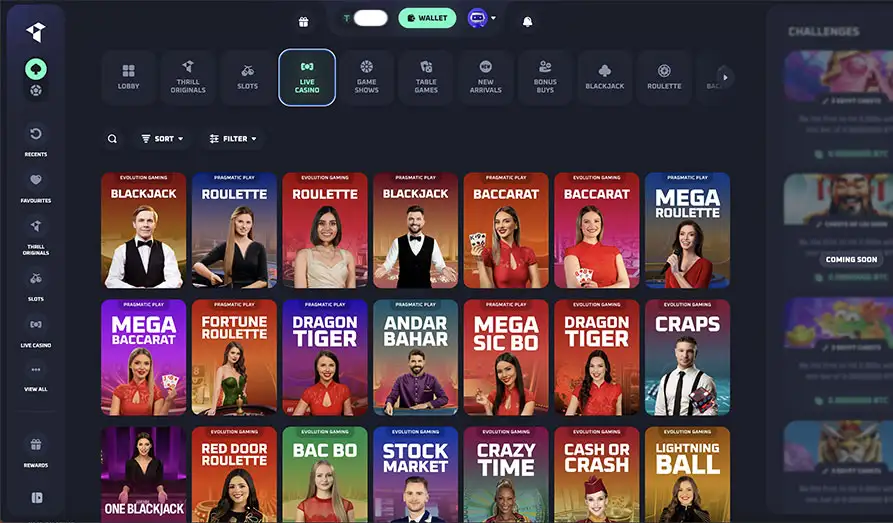Open Mega Roulette game

[x=687, y=230]
